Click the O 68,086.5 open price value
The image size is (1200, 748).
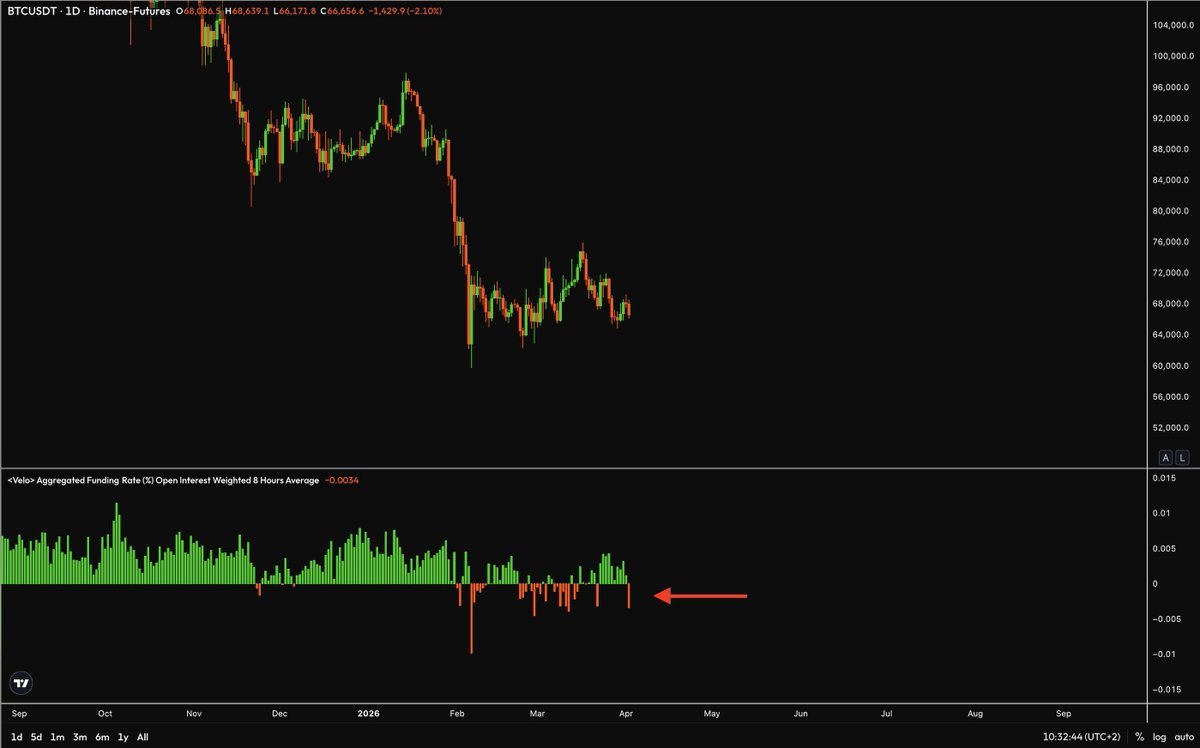point(197,10)
